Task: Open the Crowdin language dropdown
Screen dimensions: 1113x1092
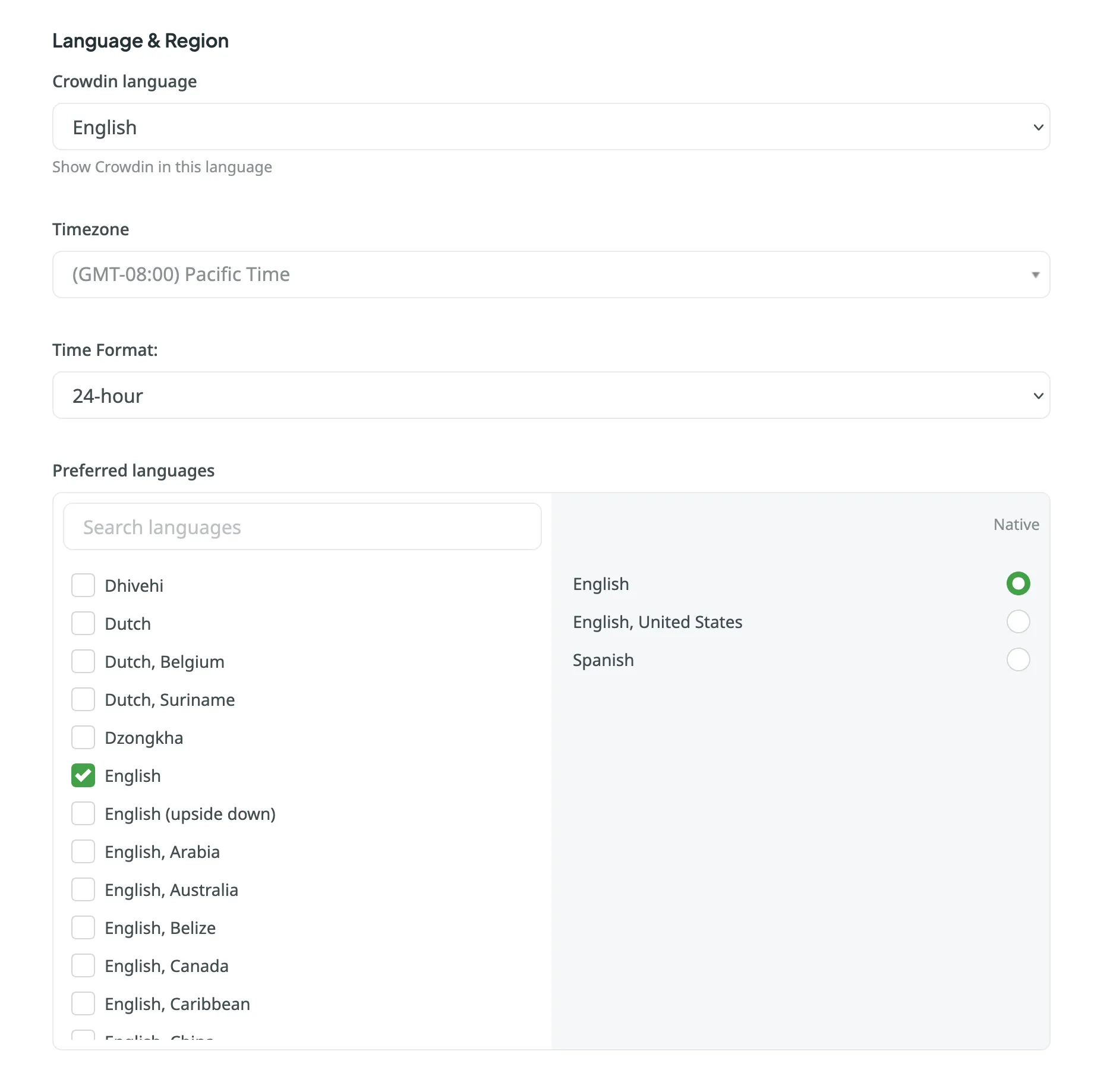Action: click(x=550, y=127)
